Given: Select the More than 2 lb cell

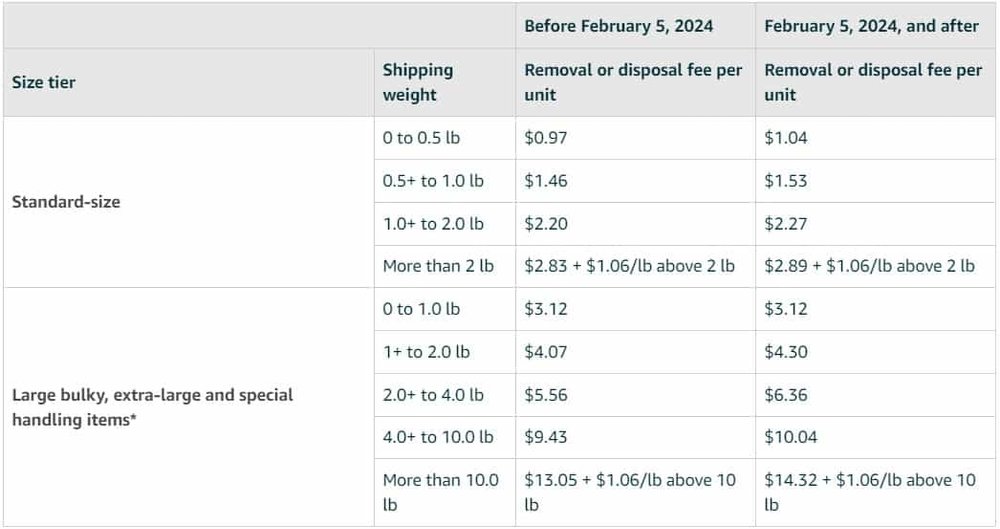Looking at the screenshot, I should tap(438, 266).
